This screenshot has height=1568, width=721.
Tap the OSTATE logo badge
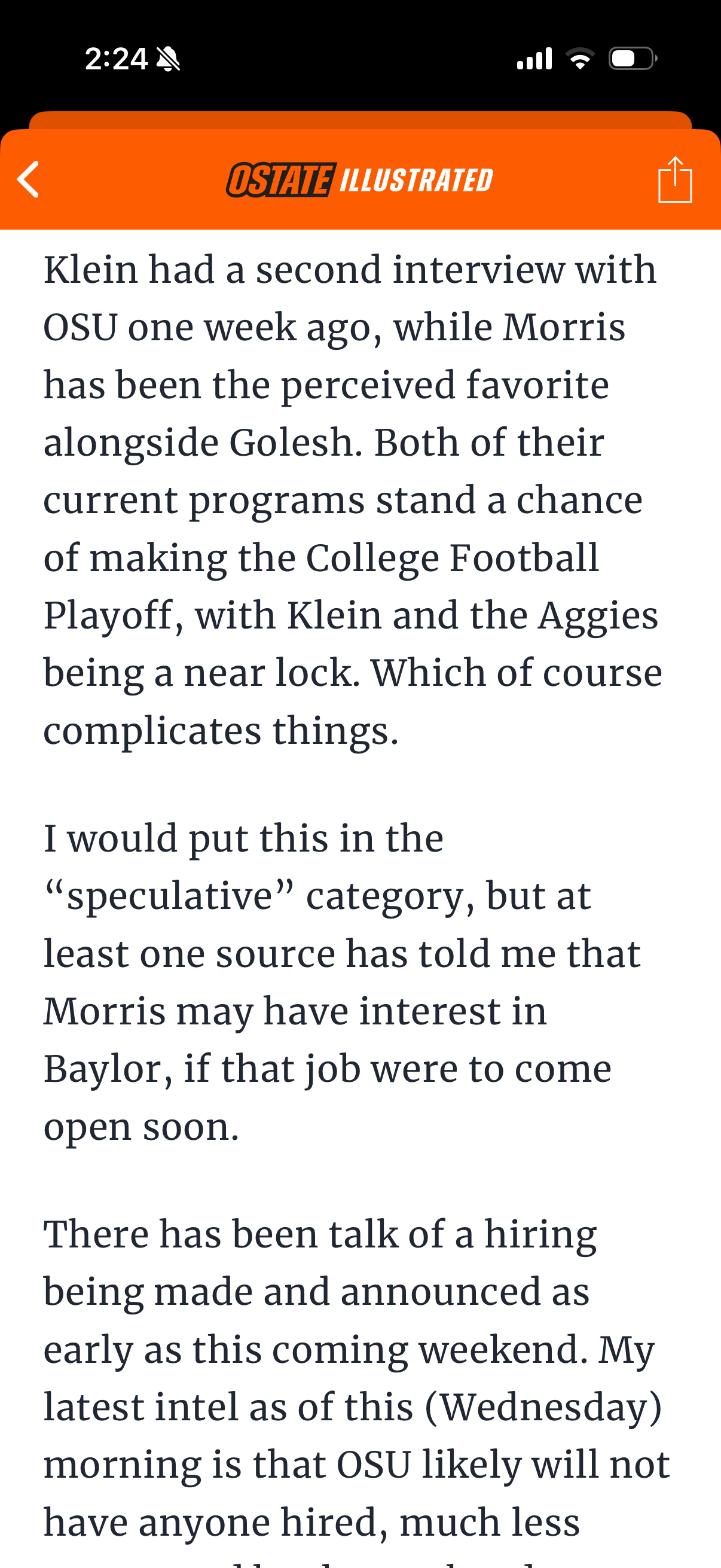point(281,180)
